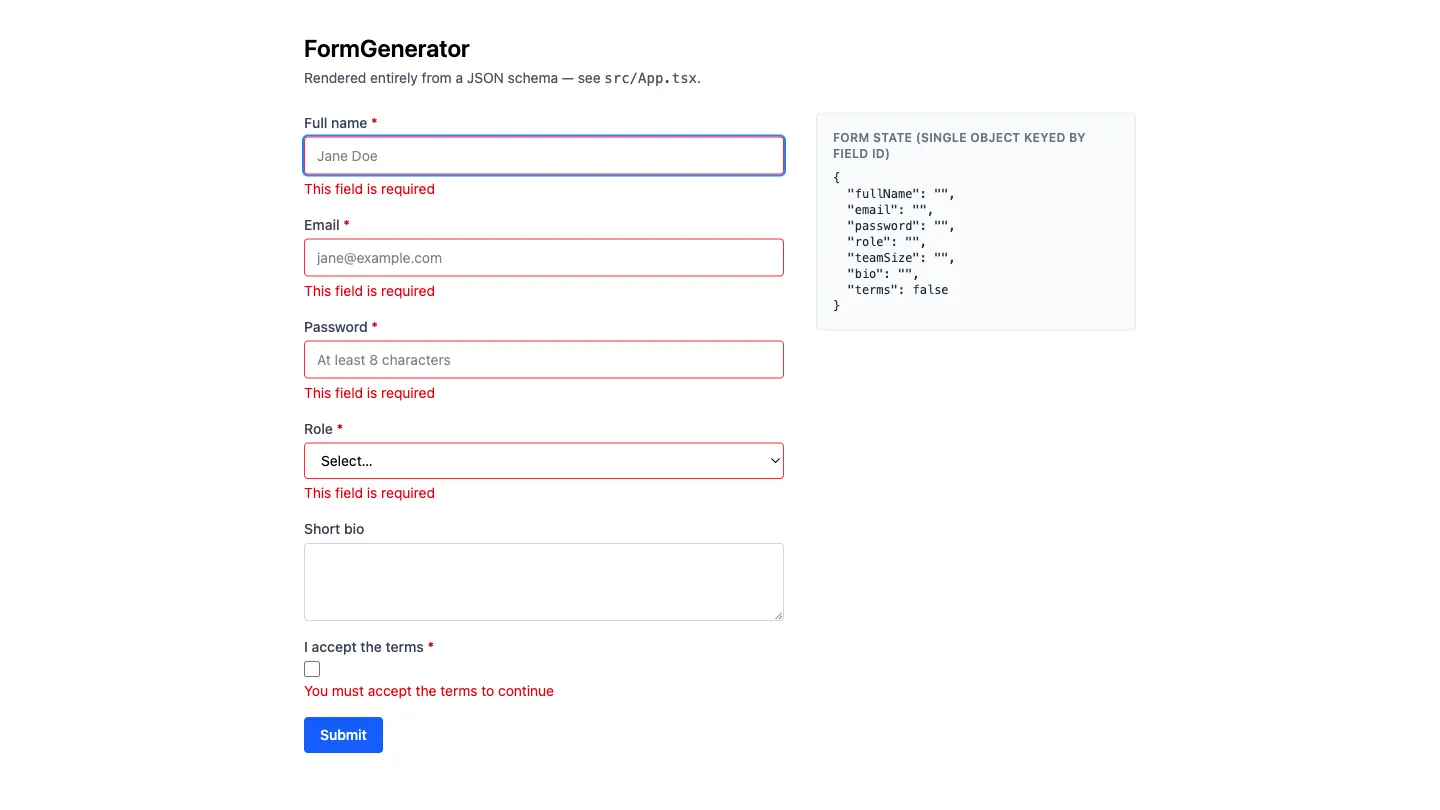Click the required error under Password
This screenshot has width=1440, height=810.
[x=370, y=393]
